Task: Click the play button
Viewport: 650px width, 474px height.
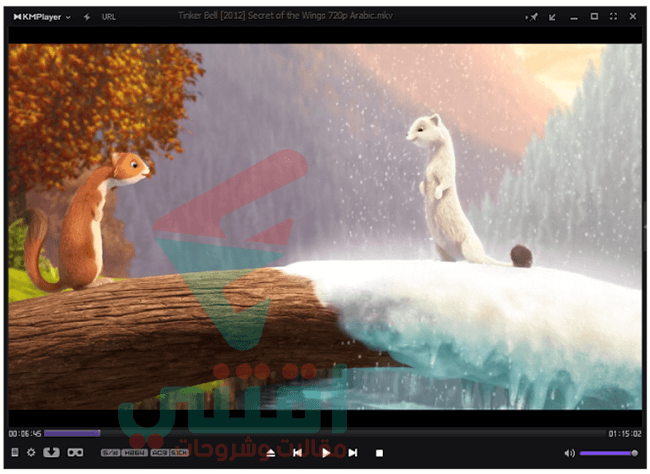Action: pyautogui.click(x=326, y=453)
